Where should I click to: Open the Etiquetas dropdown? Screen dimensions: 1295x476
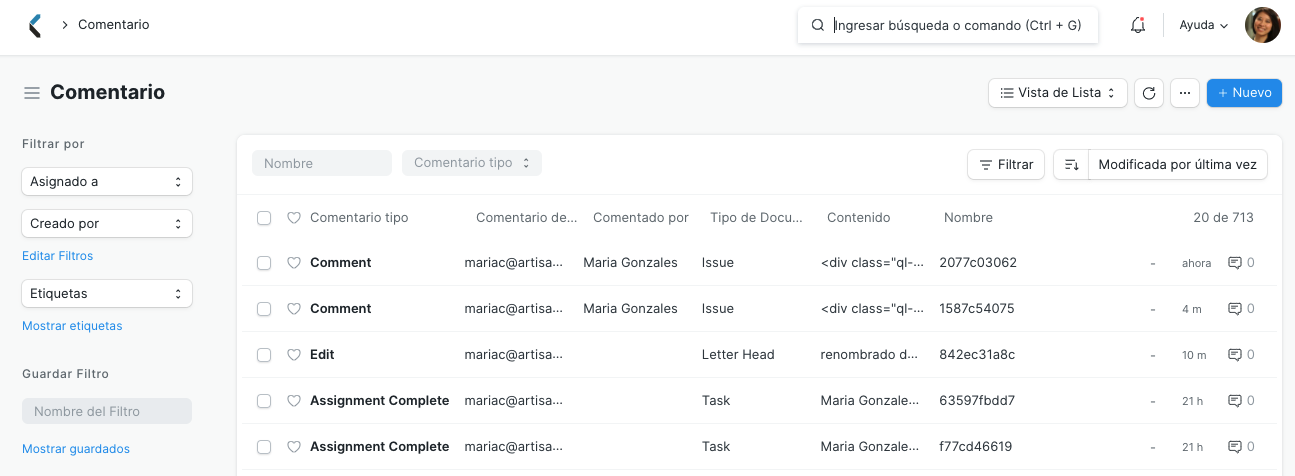107,294
